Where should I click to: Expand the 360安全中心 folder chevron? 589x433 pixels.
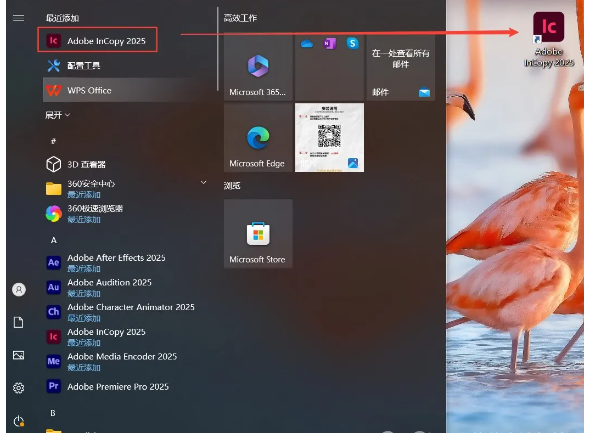point(203,183)
